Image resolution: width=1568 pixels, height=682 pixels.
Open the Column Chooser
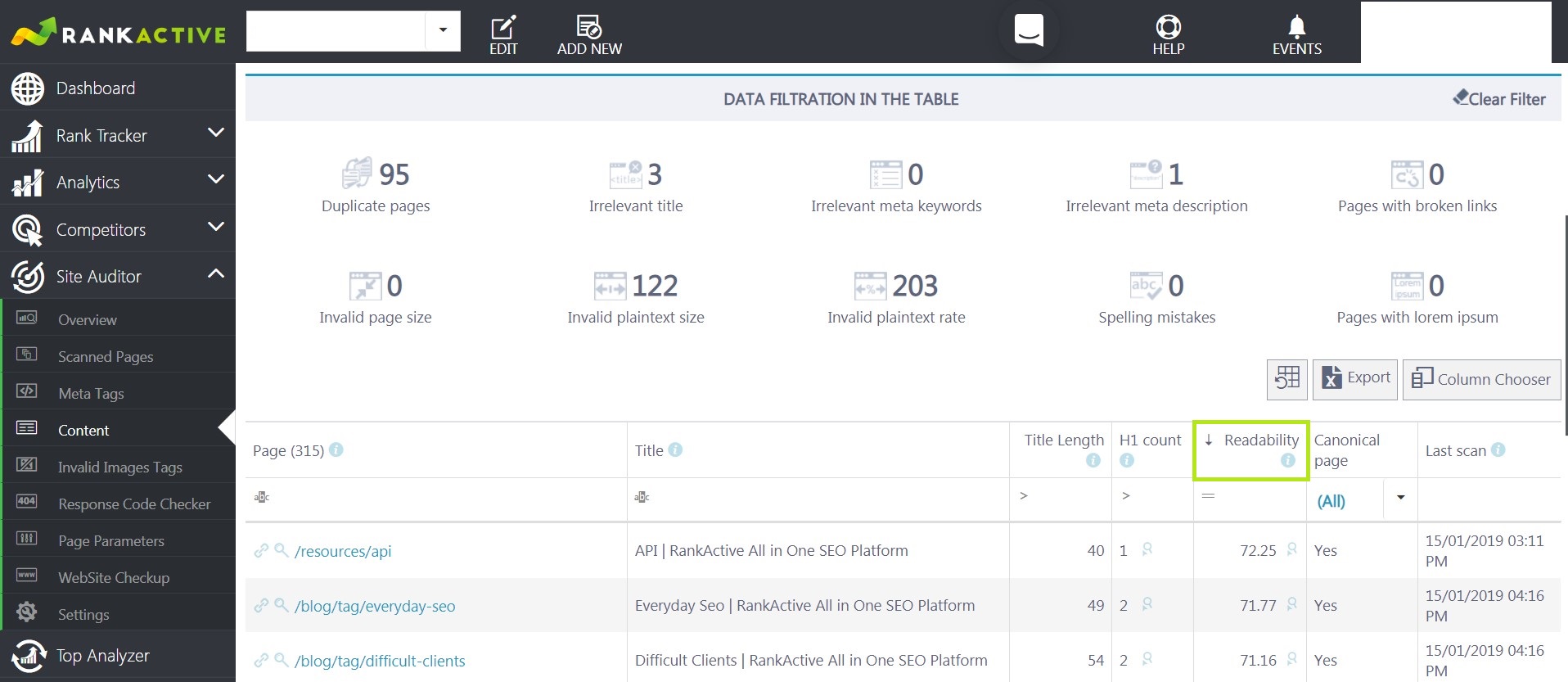[x=1481, y=379]
